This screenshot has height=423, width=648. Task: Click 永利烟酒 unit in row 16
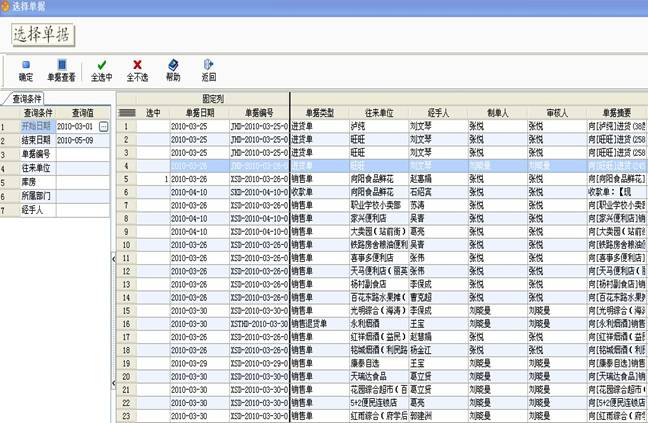[x=365, y=324]
